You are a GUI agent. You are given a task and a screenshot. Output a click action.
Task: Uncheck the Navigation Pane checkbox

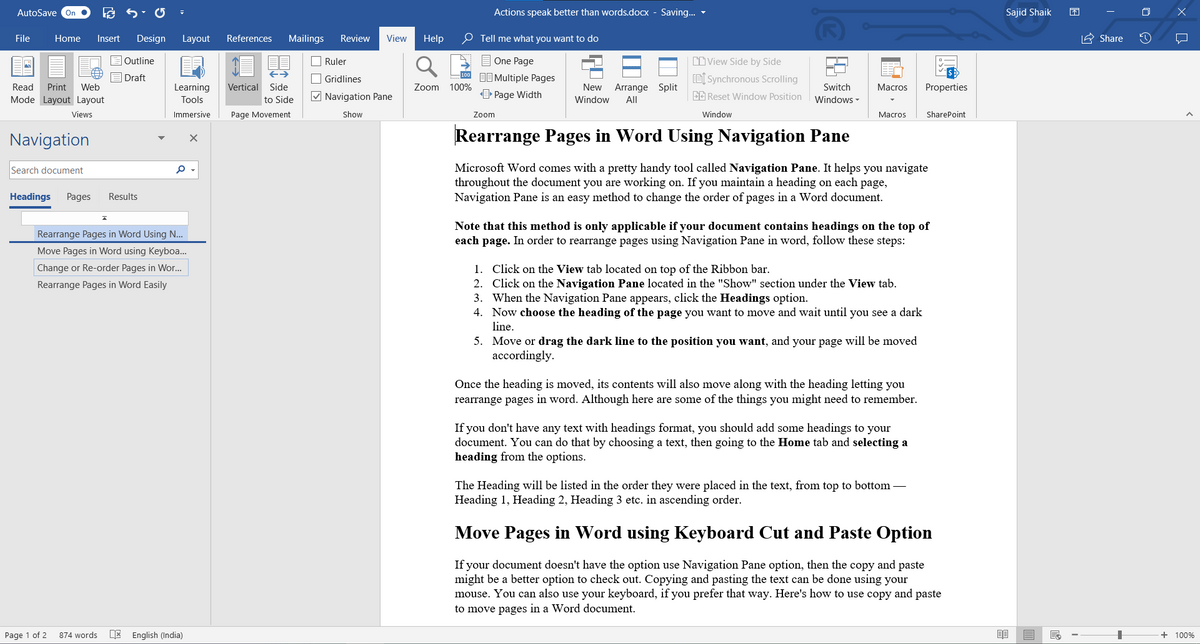click(x=317, y=97)
